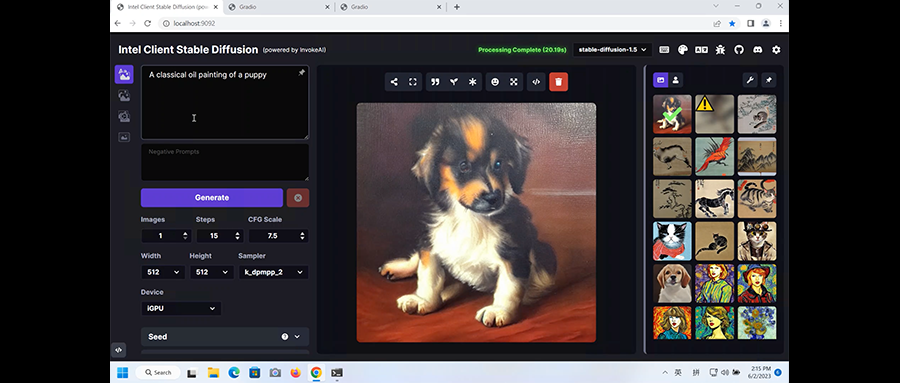Select the thumbnail with warning triangle

(x=715, y=114)
